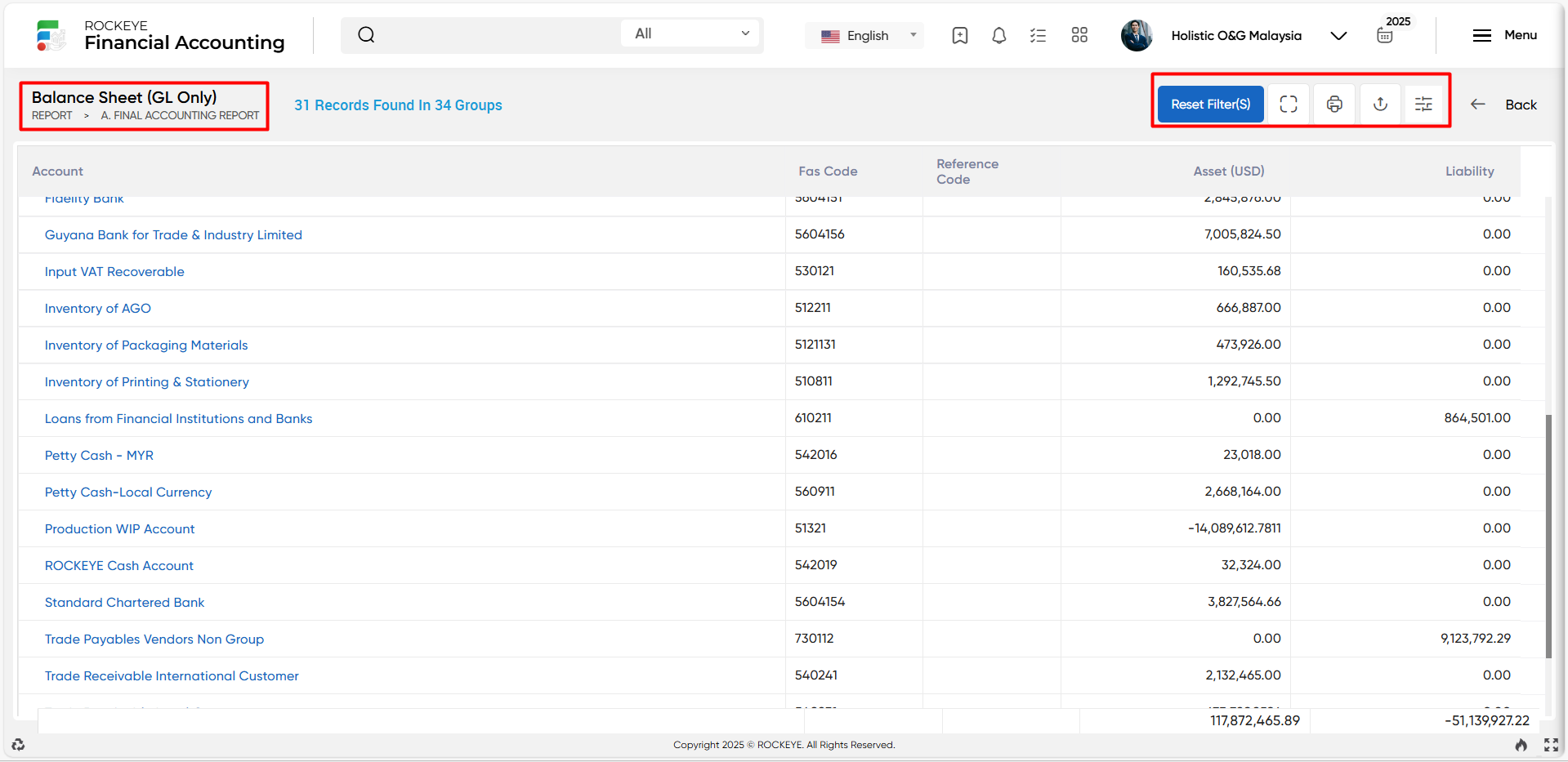Select Fas Code 730112 cell
The width and height of the screenshot is (1568, 762).
pos(815,639)
